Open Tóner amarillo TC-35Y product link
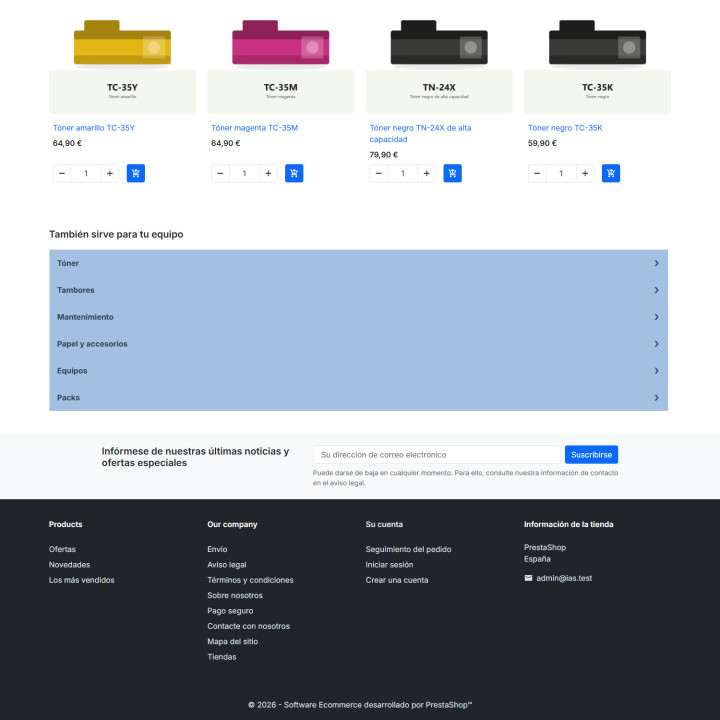Viewport: 720px width, 720px height. 94,128
